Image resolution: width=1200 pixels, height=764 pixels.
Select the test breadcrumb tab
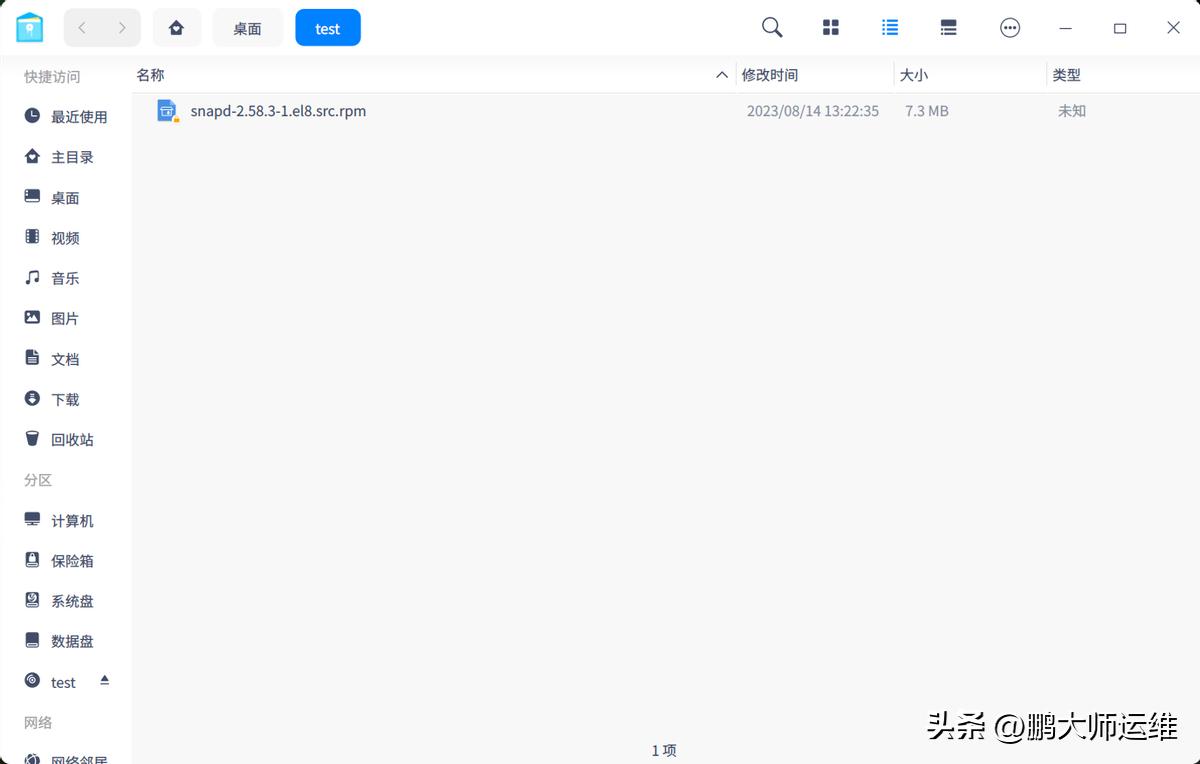coord(327,27)
